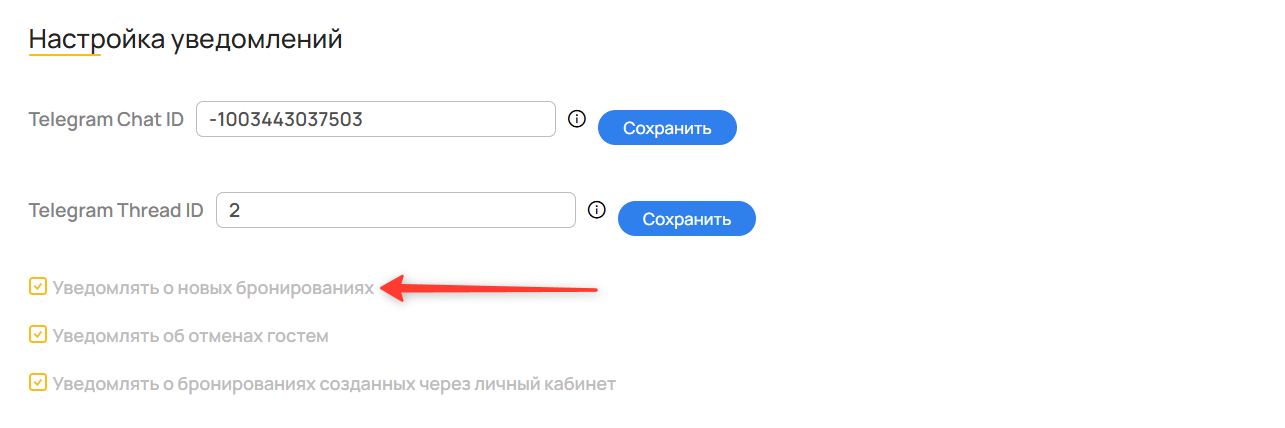Toggle checkbox for bookings created via личный кабинет
The width and height of the screenshot is (1285, 428).
tap(38, 383)
